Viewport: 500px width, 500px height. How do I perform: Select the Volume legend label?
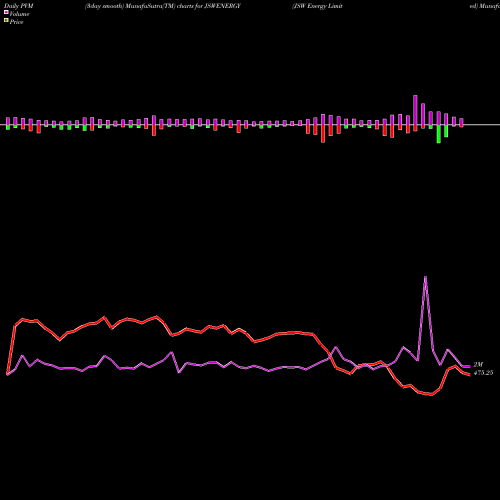coord(19,14)
